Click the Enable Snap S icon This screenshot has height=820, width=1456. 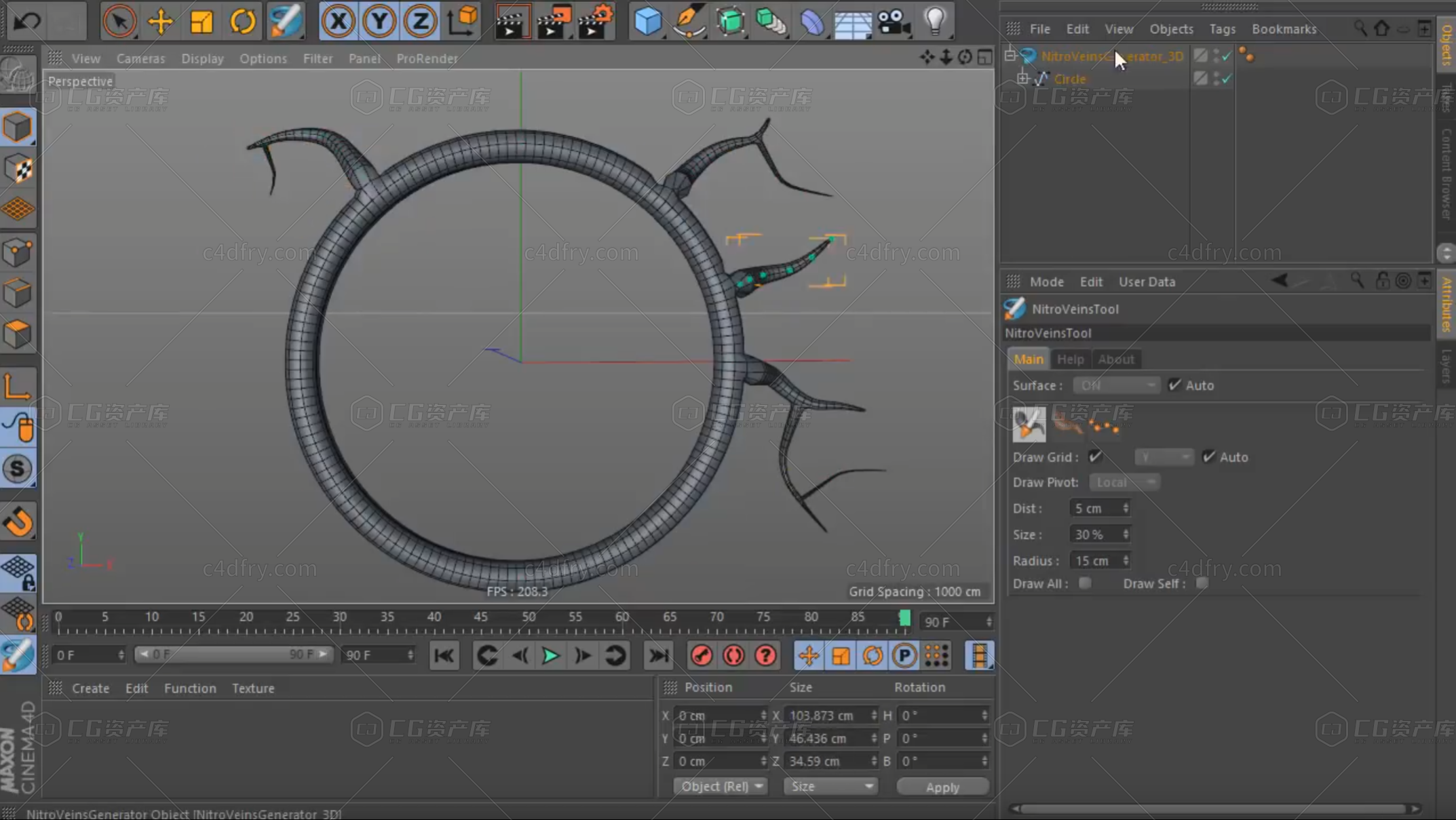[x=18, y=469]
